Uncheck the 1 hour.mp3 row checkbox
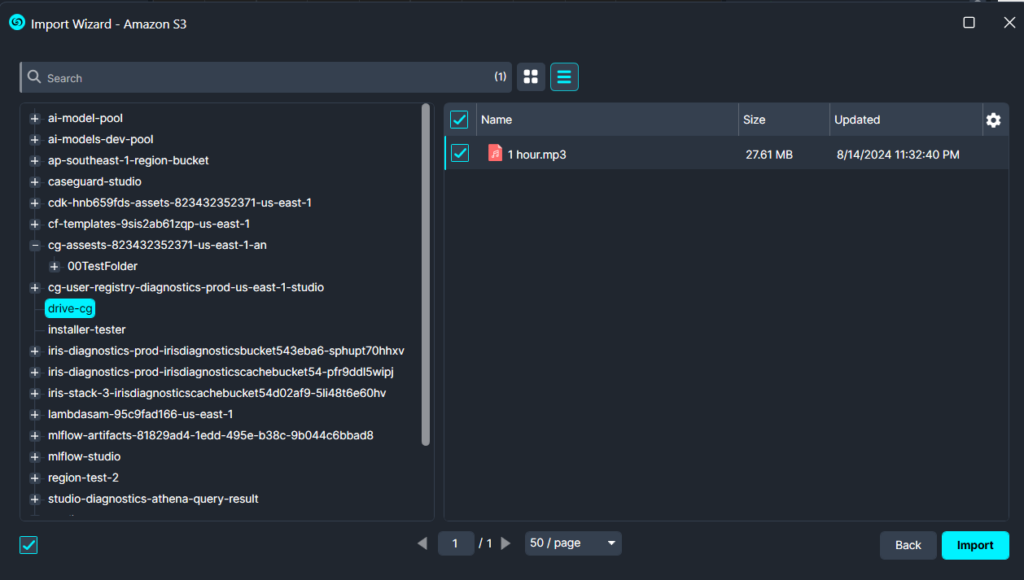This screenshot has height=580, width=1024. point(460,153)
